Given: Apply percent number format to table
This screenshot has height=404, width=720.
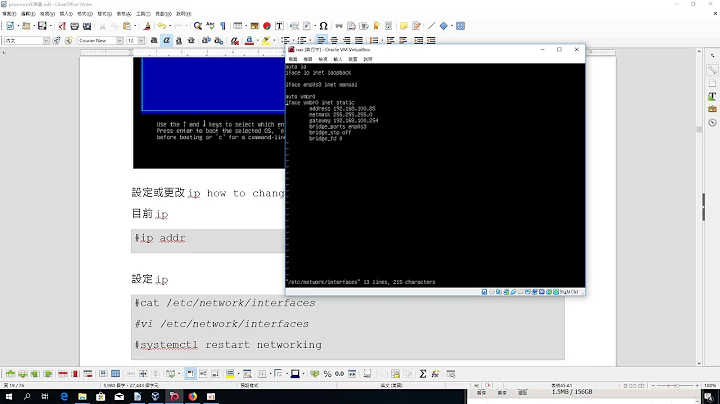Looking at the screenshot, I should pos(327,374).
